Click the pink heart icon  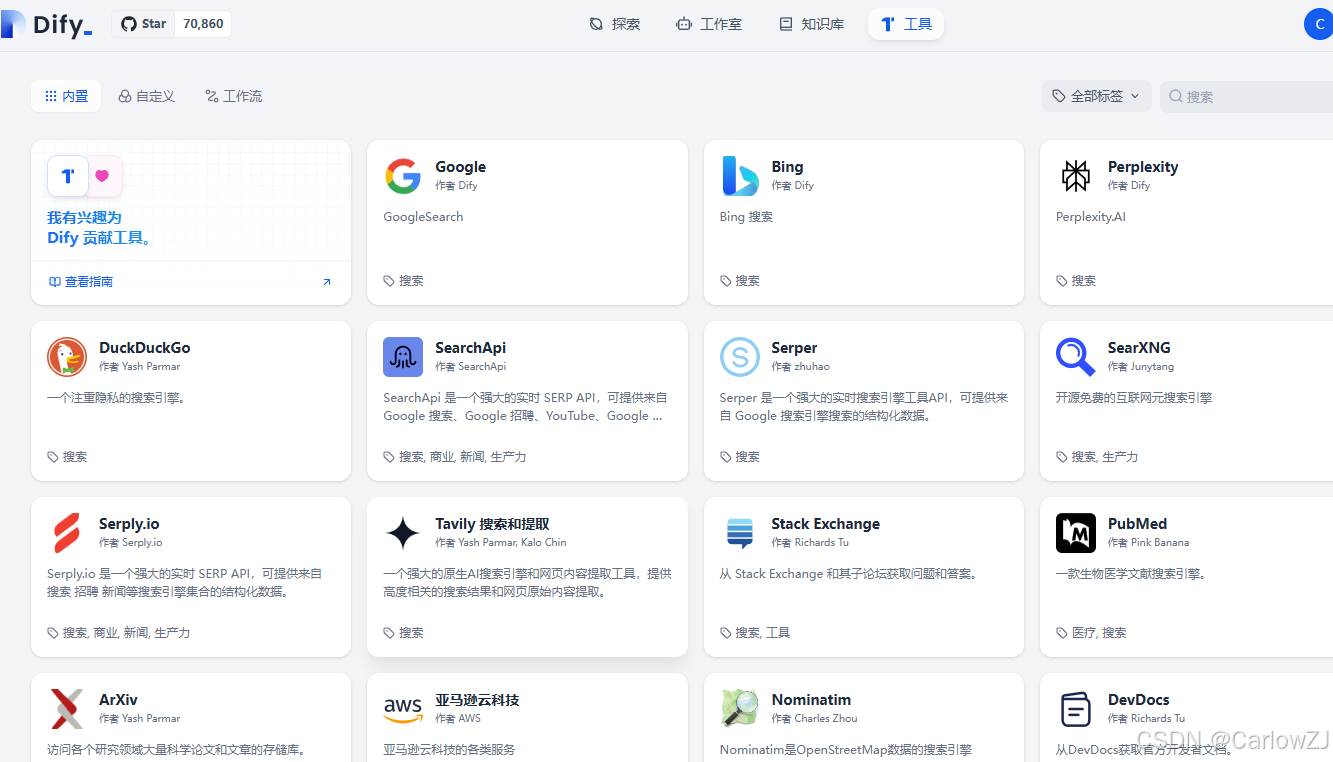click(102, 176)
